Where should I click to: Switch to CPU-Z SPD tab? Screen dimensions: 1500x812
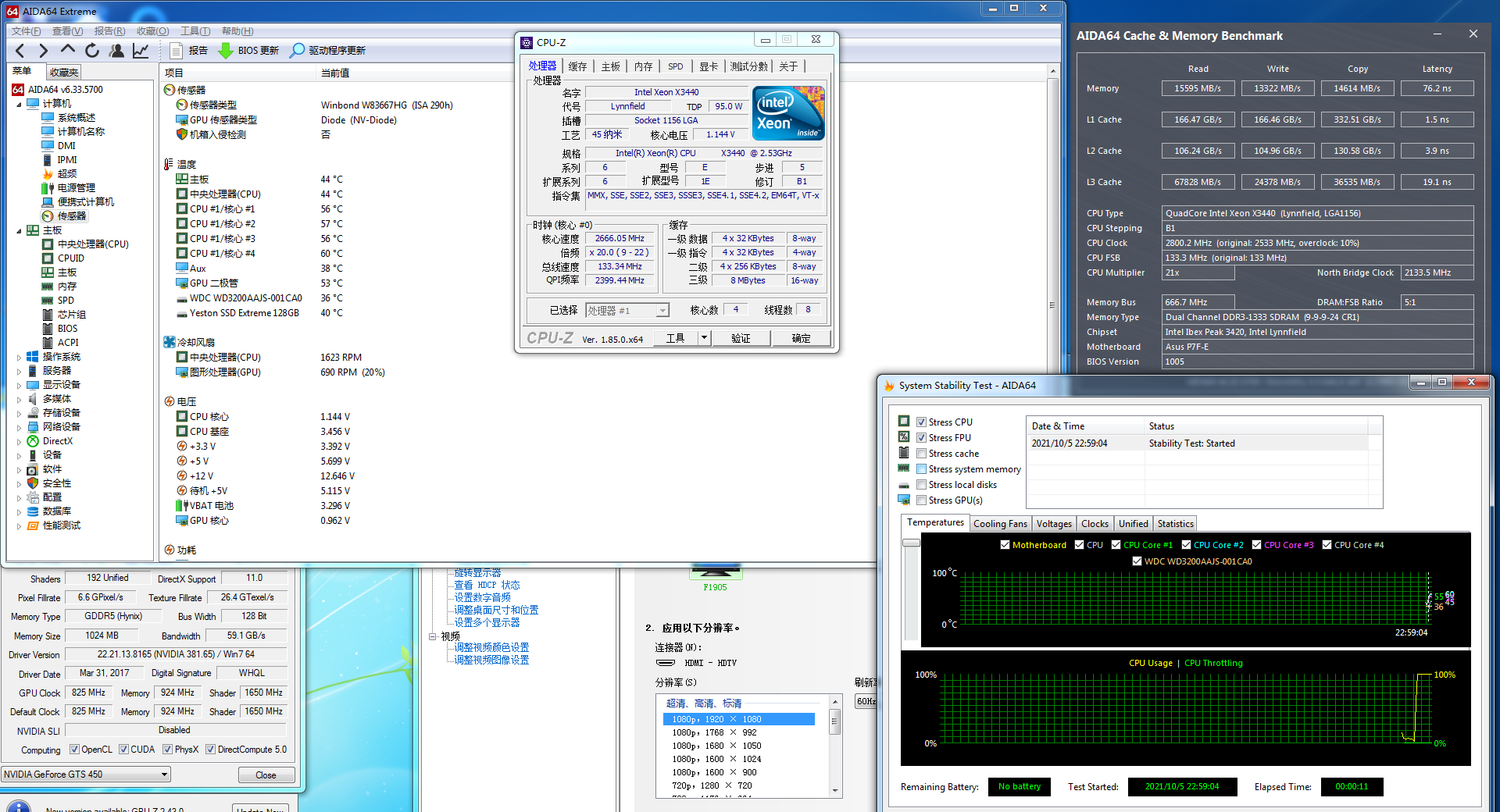(676, 66)
